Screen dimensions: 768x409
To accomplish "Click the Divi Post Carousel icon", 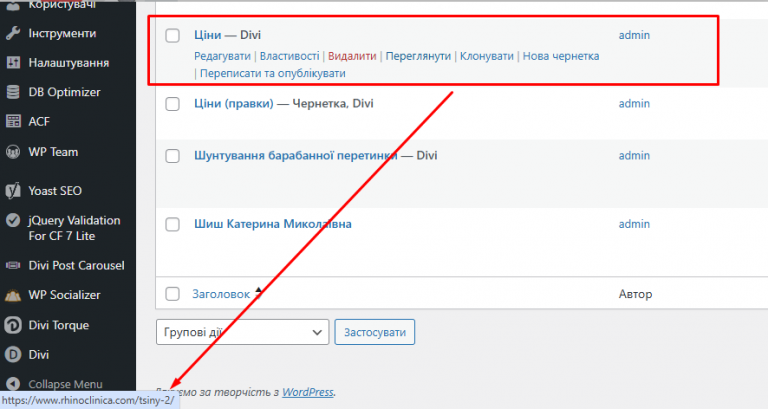I will [x=13, y=265].
